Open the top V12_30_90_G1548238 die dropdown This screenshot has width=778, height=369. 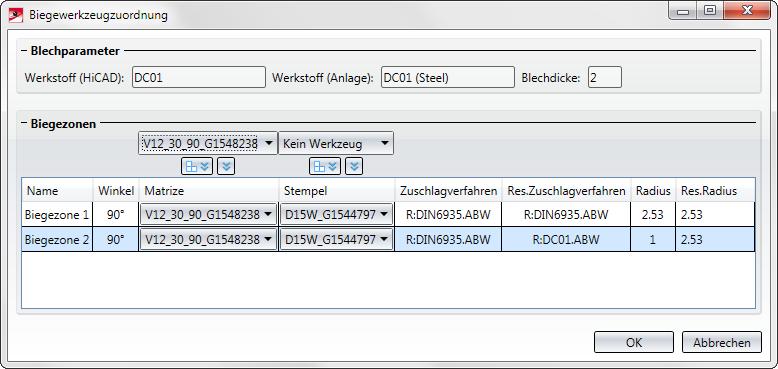pyautogui.click(x=207, y=143)
